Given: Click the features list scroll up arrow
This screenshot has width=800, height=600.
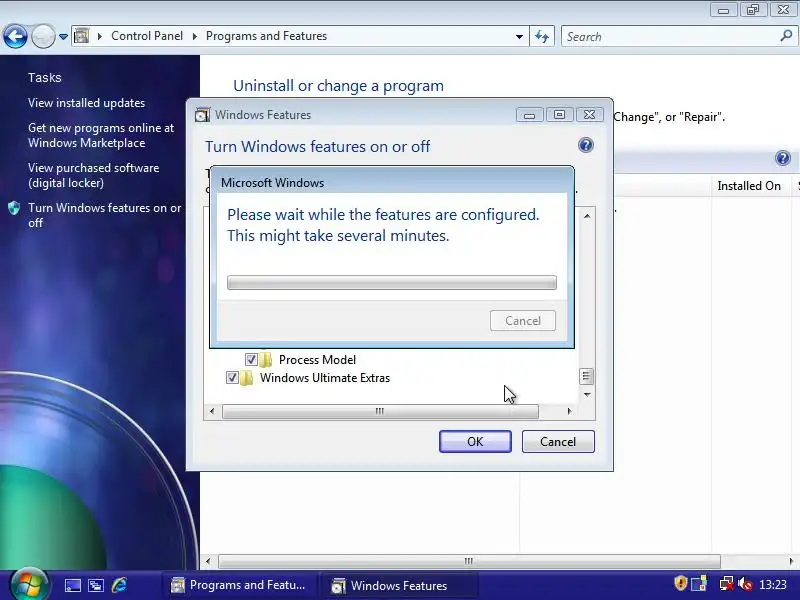Looking at the screenshot, I should point(587,216).
